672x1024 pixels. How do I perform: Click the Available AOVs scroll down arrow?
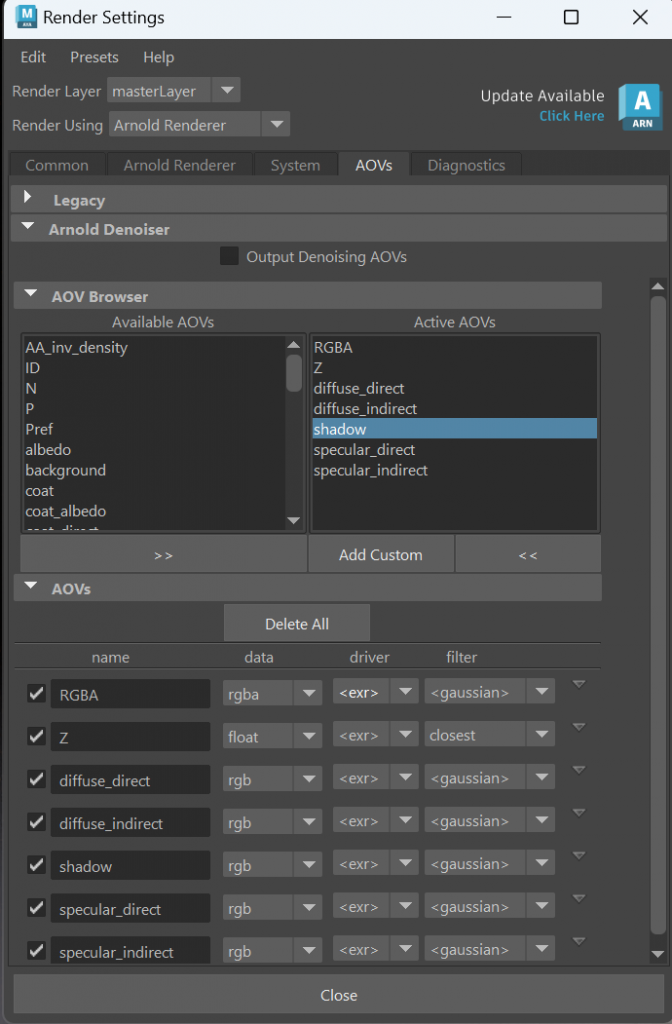point(294,520)
